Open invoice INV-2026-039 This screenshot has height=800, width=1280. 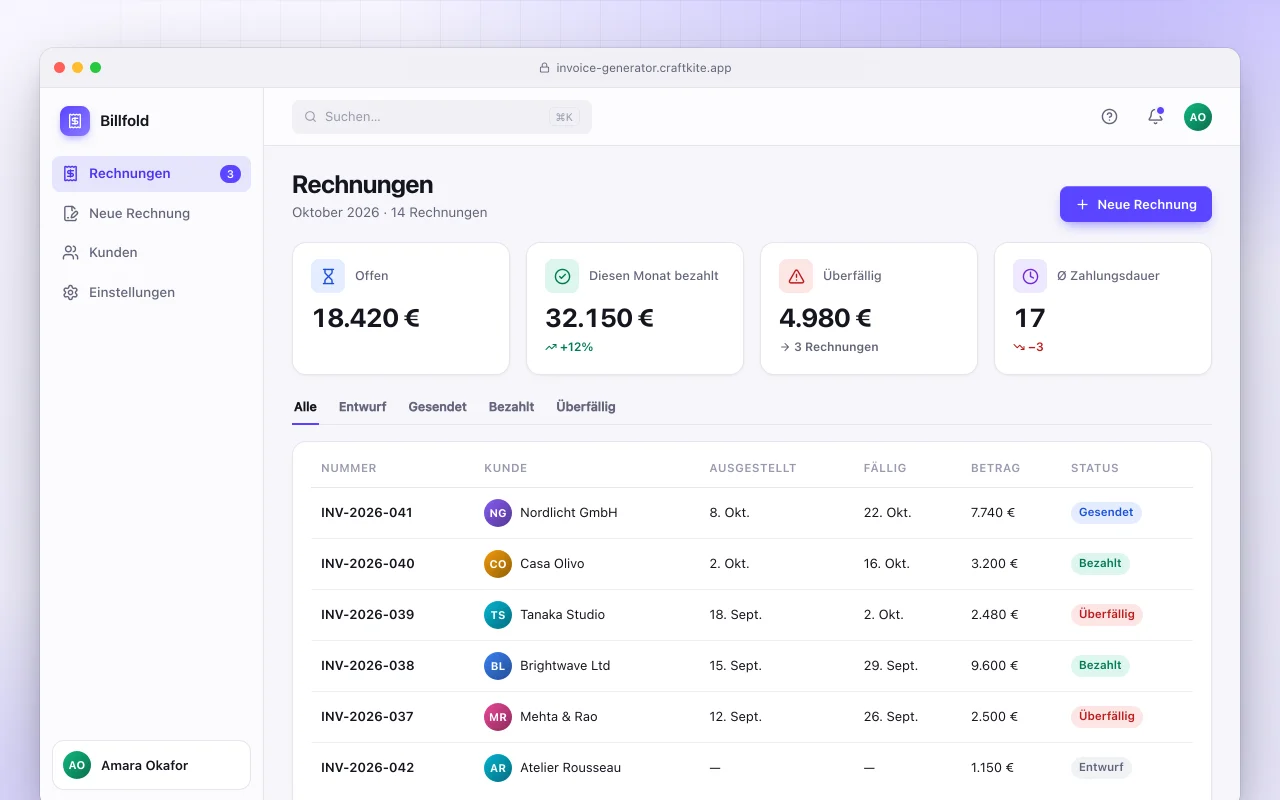(x=367, y=615)
